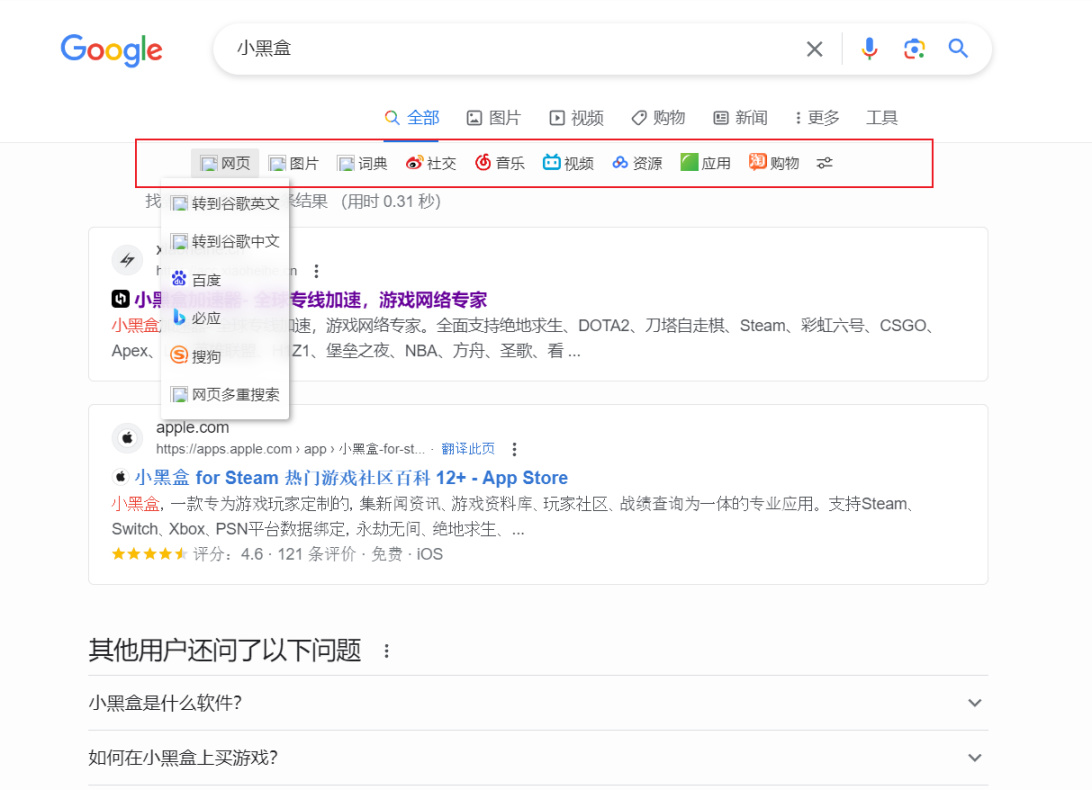The height and width of the screenshot is (790, 1092).
Task: Open the 图片 category in custom toolbar
Action: pos(293,163)
